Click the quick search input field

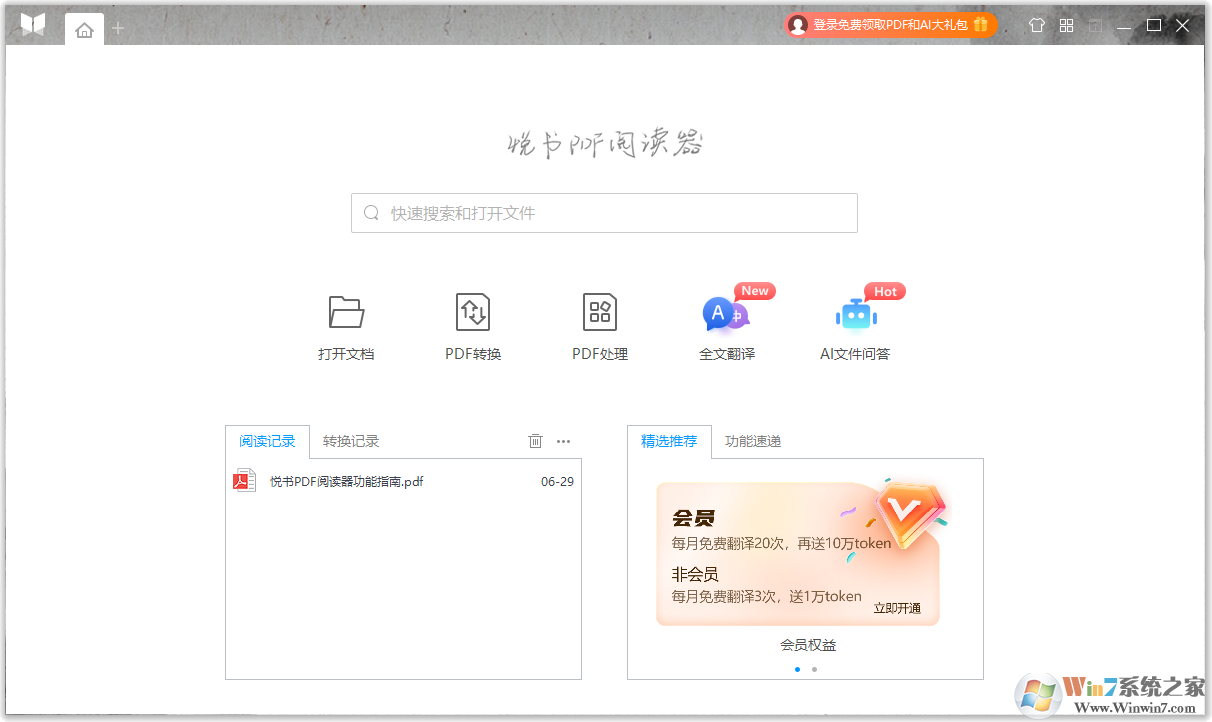(x=604, y=213)
